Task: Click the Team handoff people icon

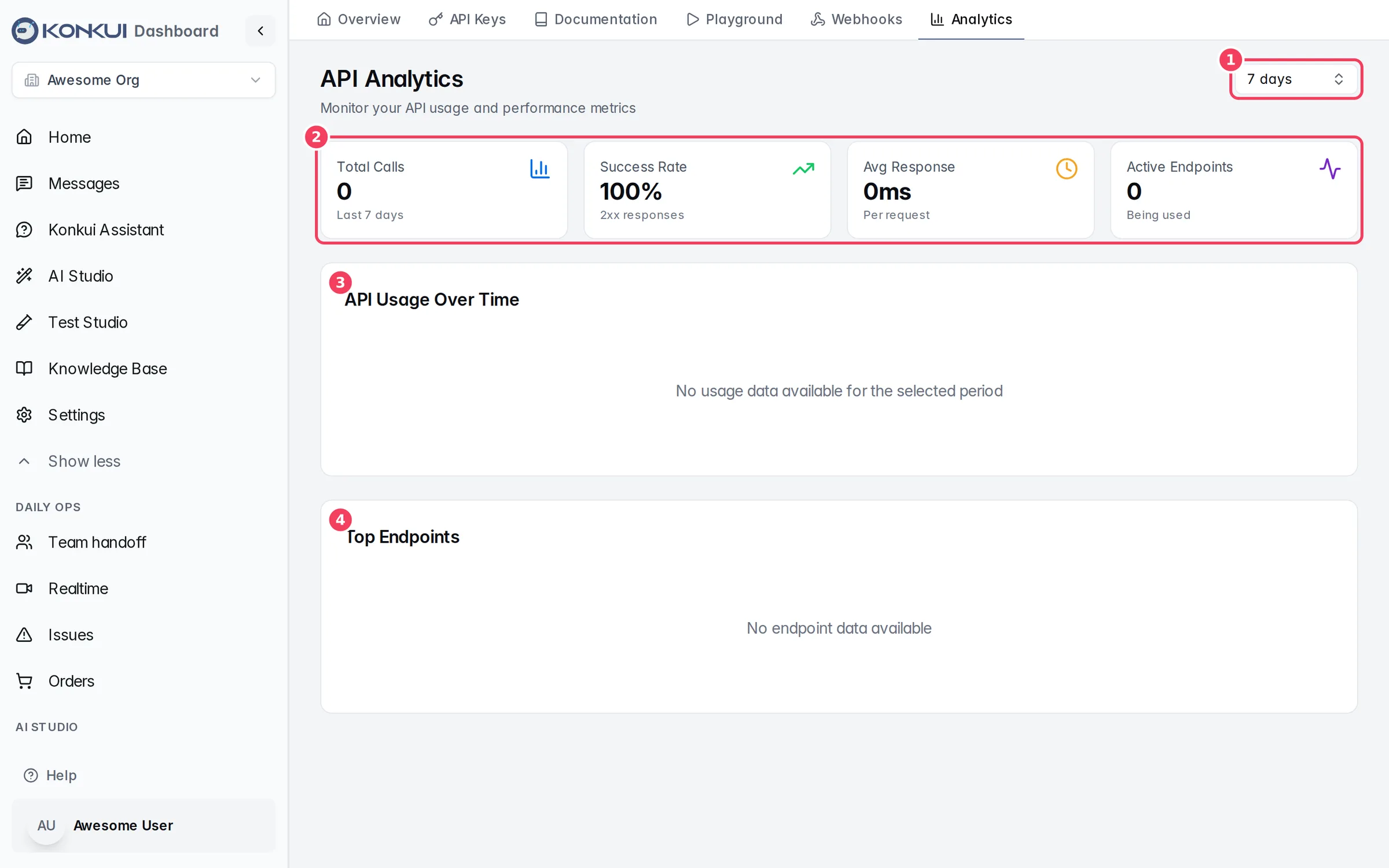Action: pos(24,542)
